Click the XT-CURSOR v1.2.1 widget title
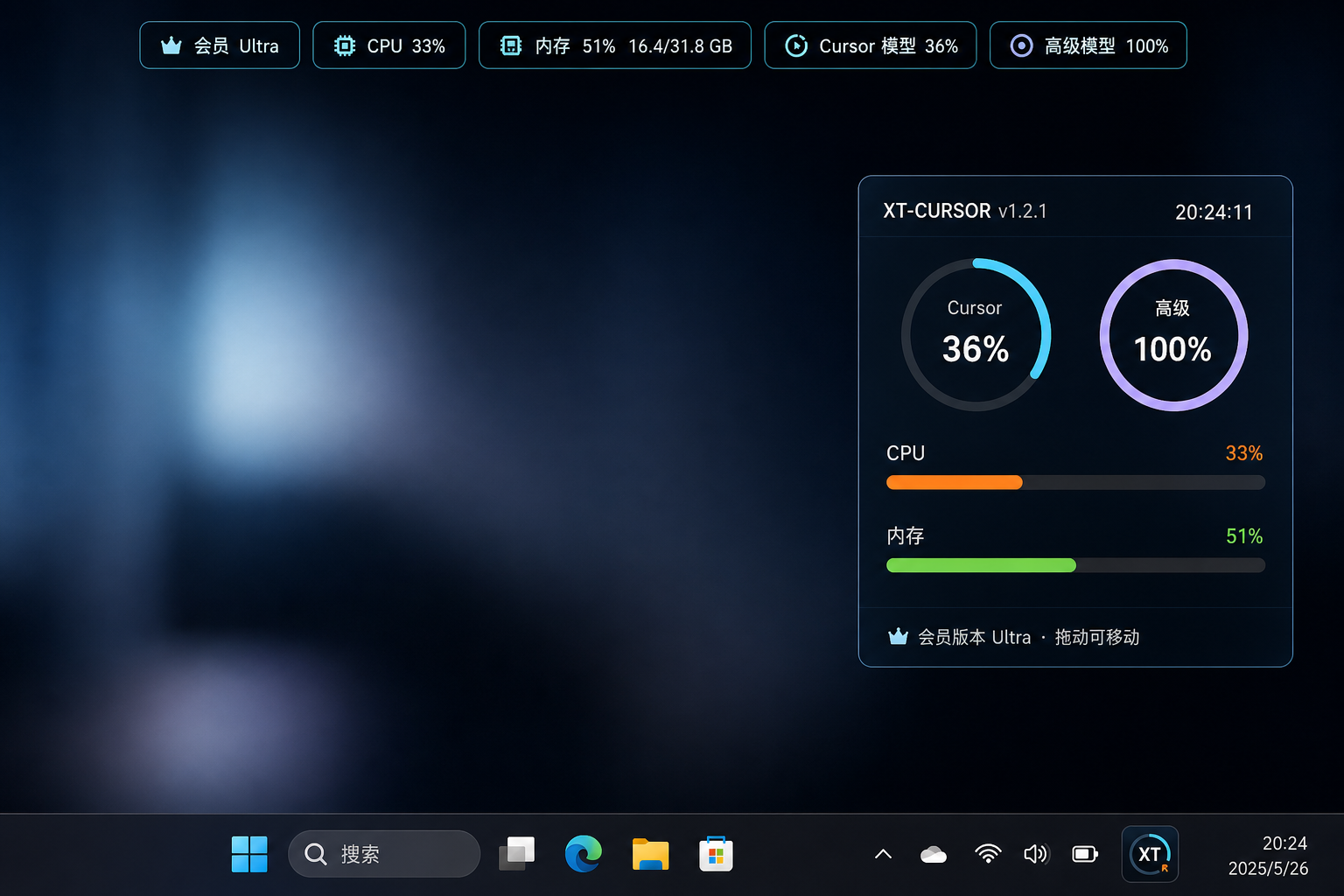 click(x=965, y=211)
